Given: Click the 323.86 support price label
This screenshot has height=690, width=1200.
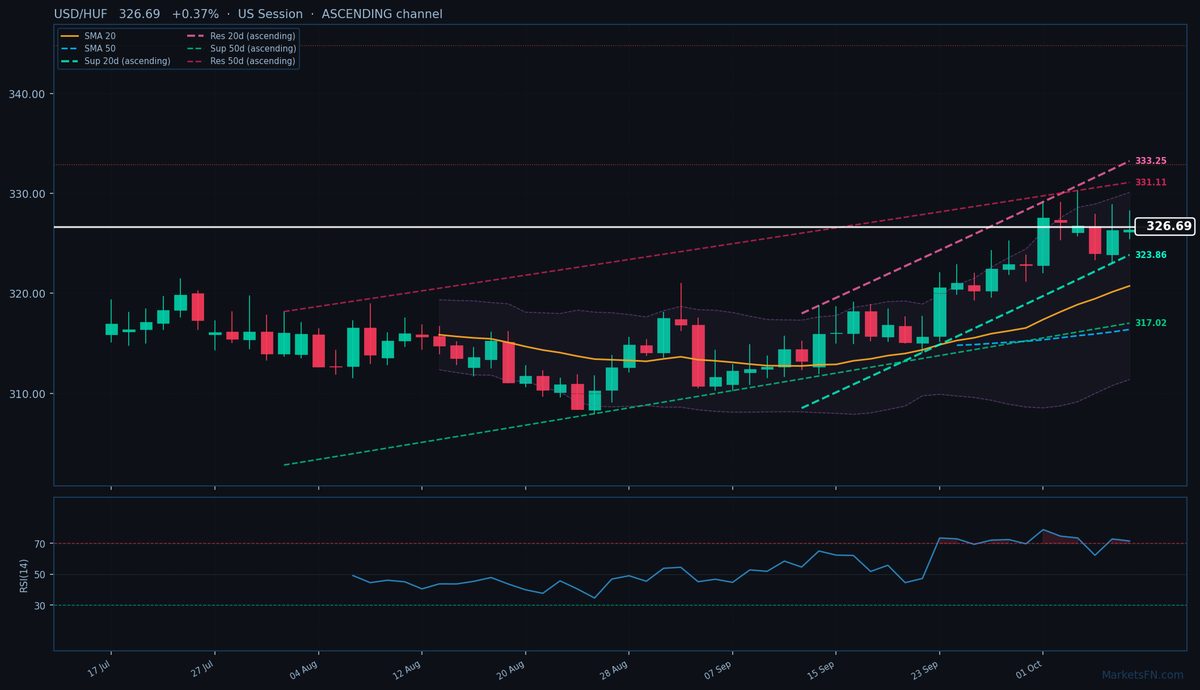Looking at the screenshot, I should [x=1151, y=255].
